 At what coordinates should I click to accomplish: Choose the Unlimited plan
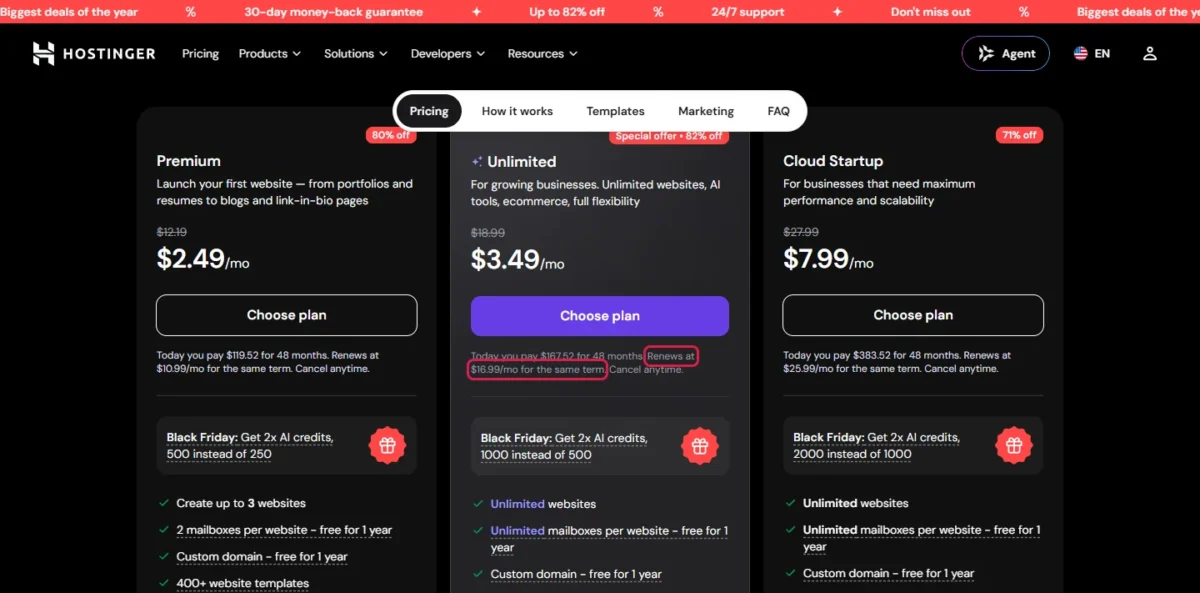point(600,316)
